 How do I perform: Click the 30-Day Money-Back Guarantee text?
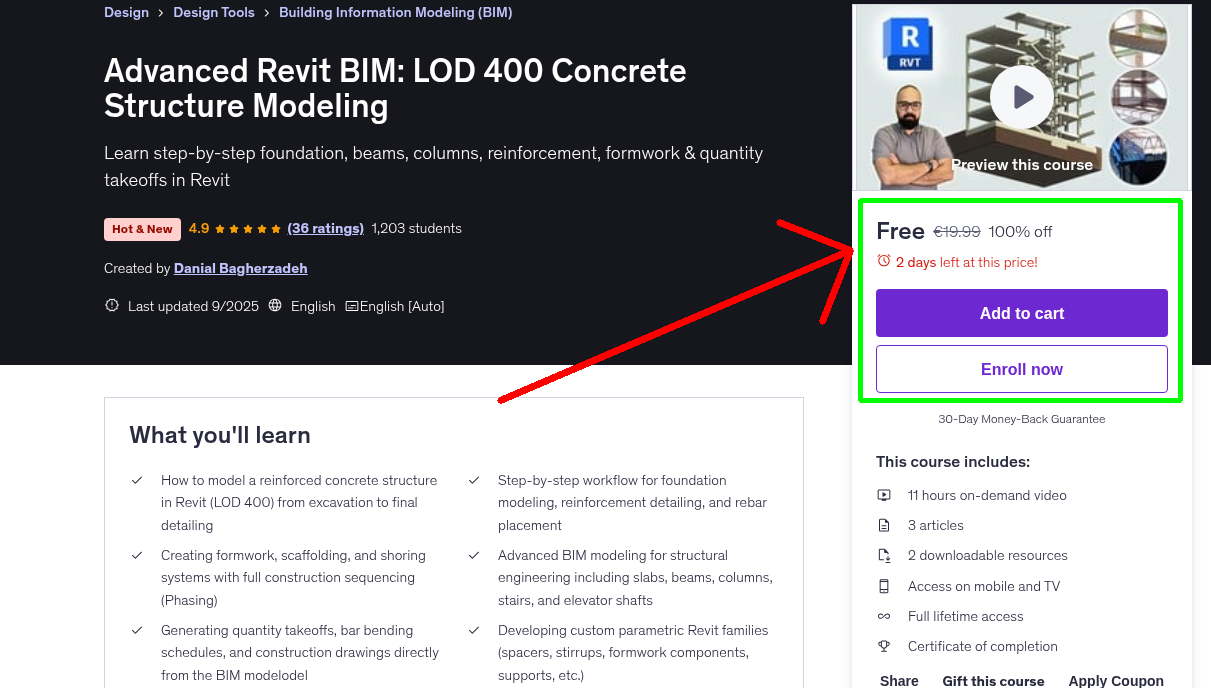[1022, 419]
